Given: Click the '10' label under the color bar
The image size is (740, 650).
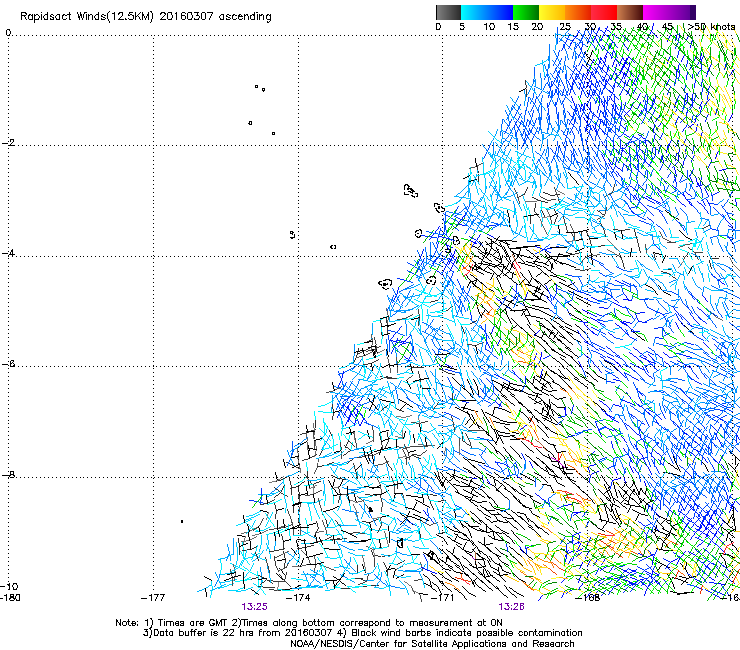Looking at the screenshot, I should point(489,27).
